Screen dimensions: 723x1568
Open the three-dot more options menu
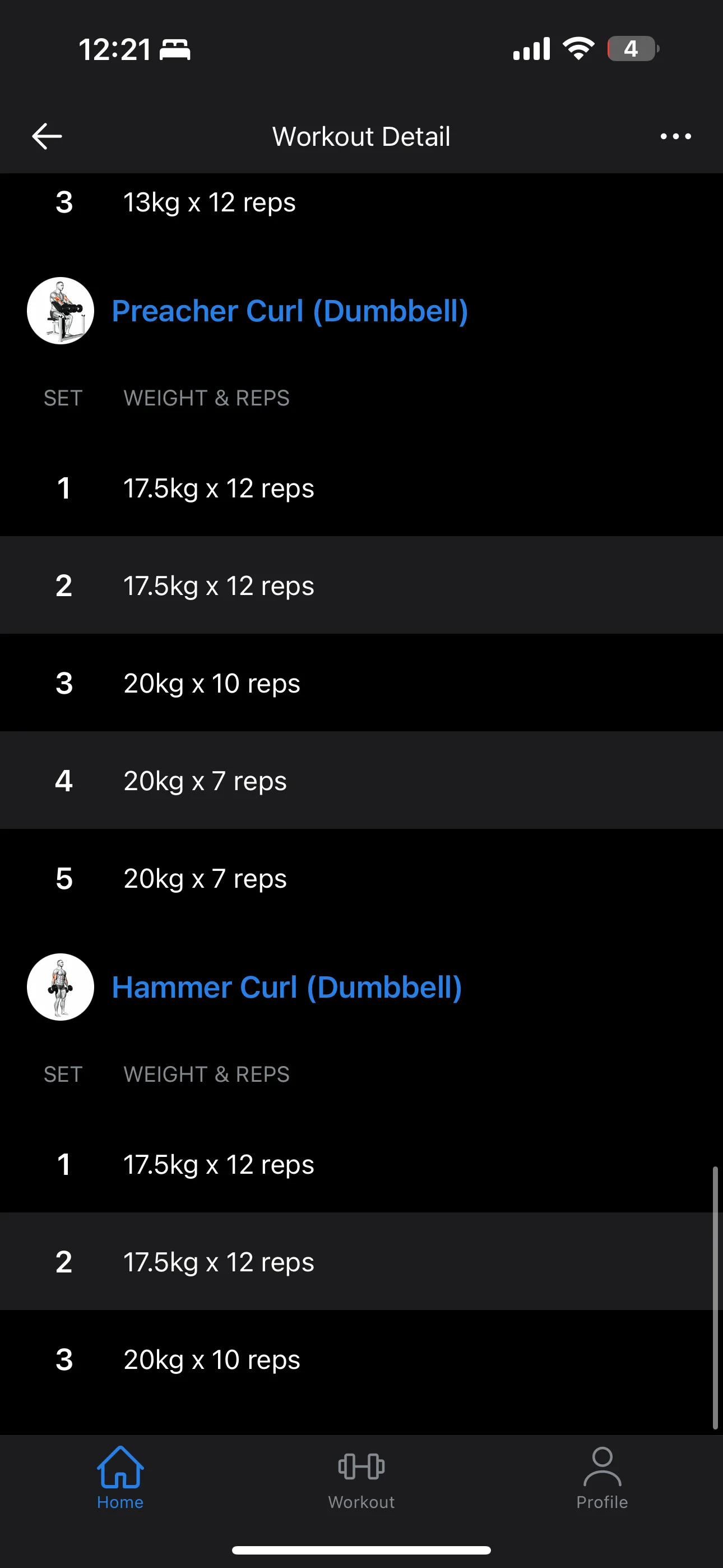[675, 136]
